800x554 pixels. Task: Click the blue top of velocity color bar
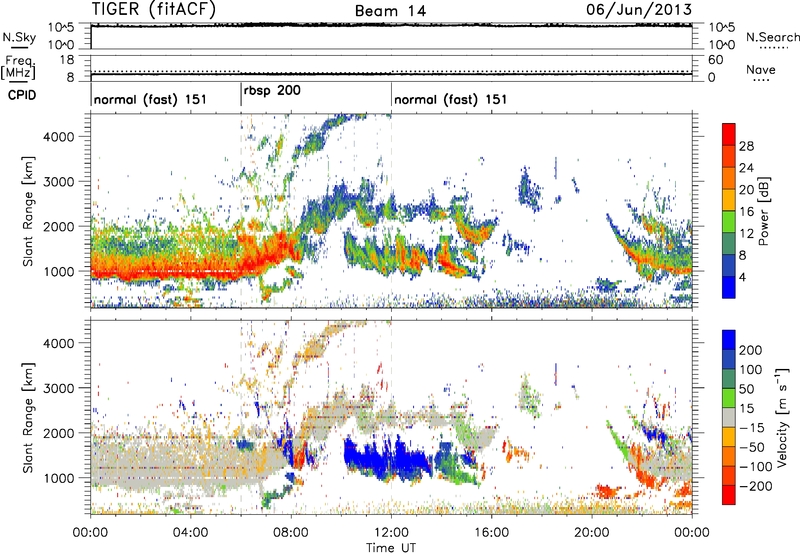pyautogui.click(x=729, y=340)
